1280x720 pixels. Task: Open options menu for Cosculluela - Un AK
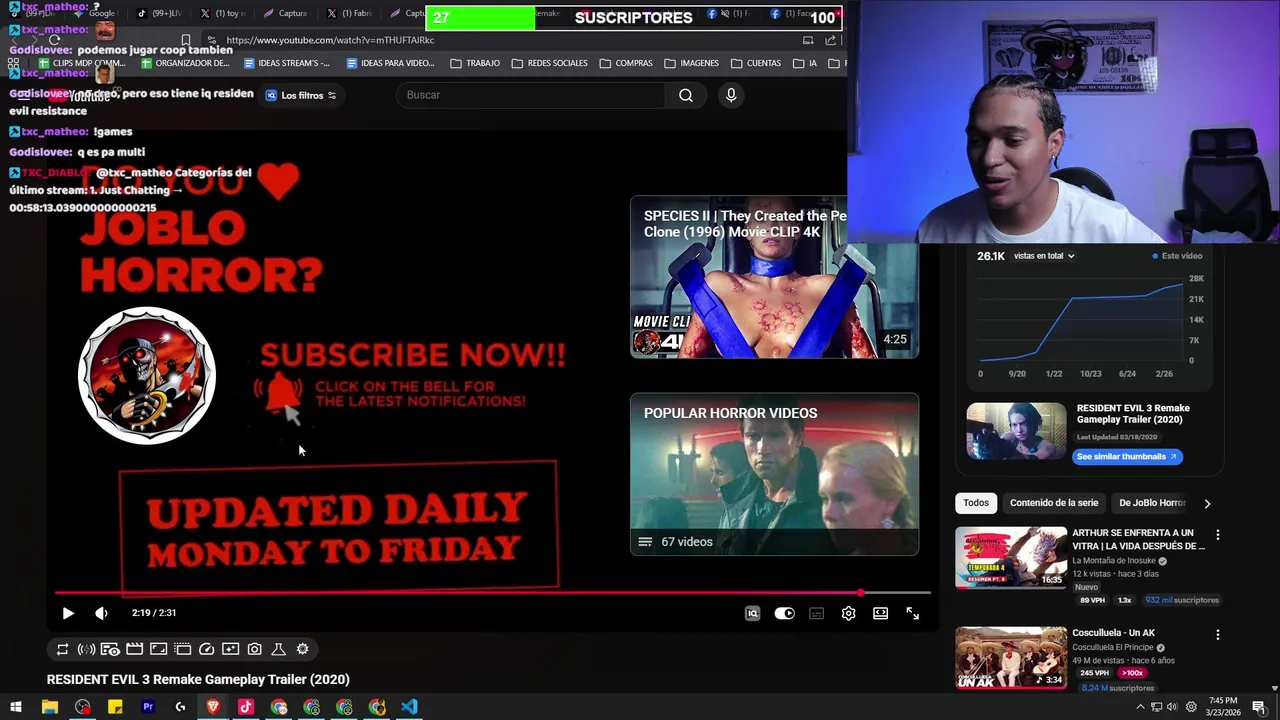[x=1217, y=635]
